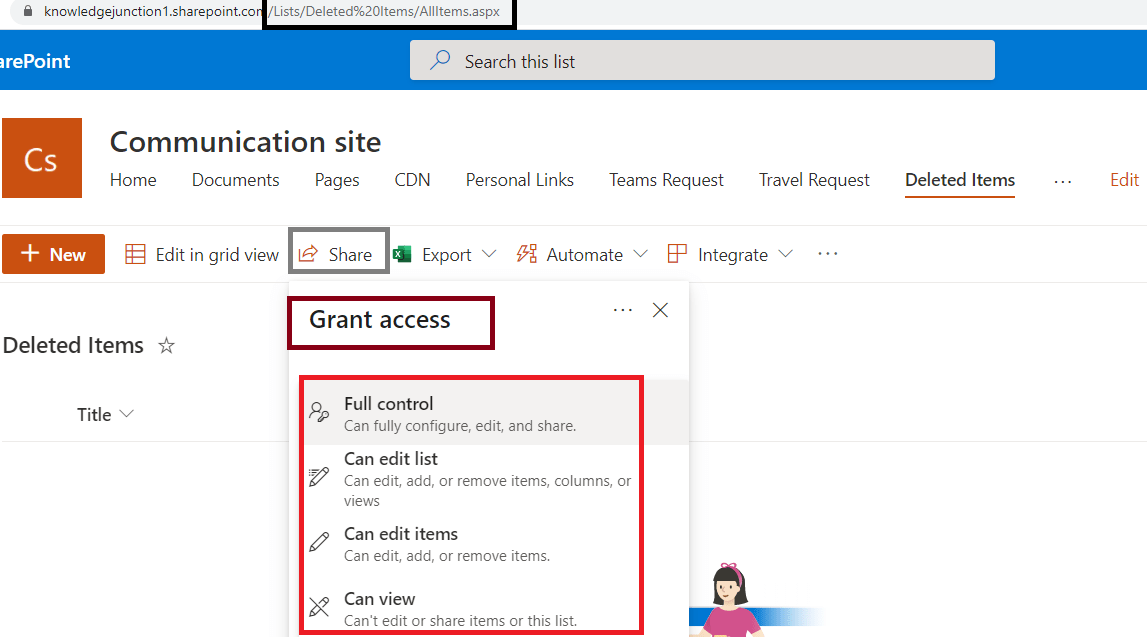Select the Can view permission option

click(380, 598)
